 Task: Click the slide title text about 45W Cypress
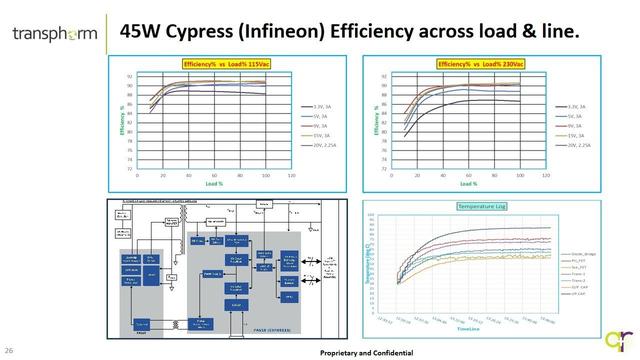(350, 31)
